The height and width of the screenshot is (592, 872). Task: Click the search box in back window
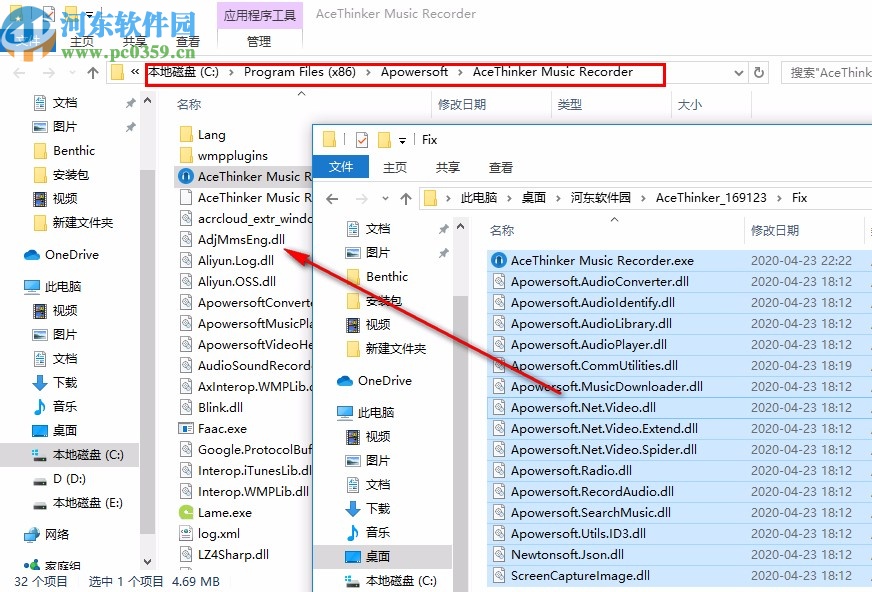pyautogui.click(x=826, y=73)
